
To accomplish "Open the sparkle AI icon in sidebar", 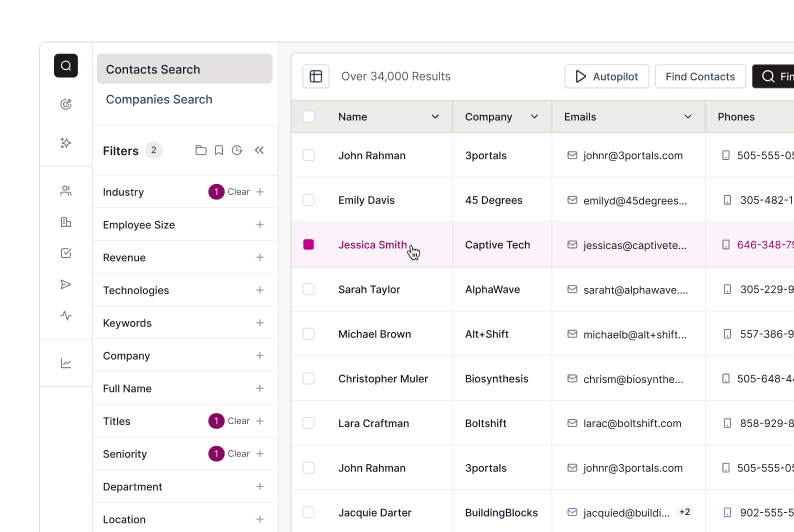I will point(66,143).
